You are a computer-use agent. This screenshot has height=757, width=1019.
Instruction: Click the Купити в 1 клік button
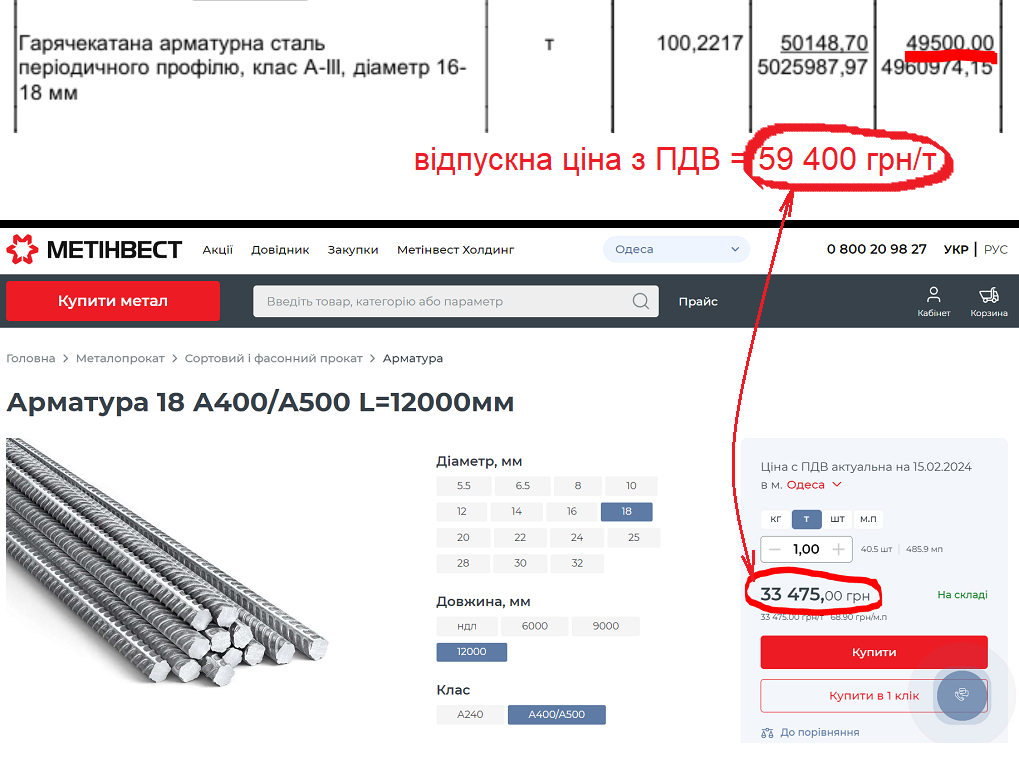[x=874, y=696]
